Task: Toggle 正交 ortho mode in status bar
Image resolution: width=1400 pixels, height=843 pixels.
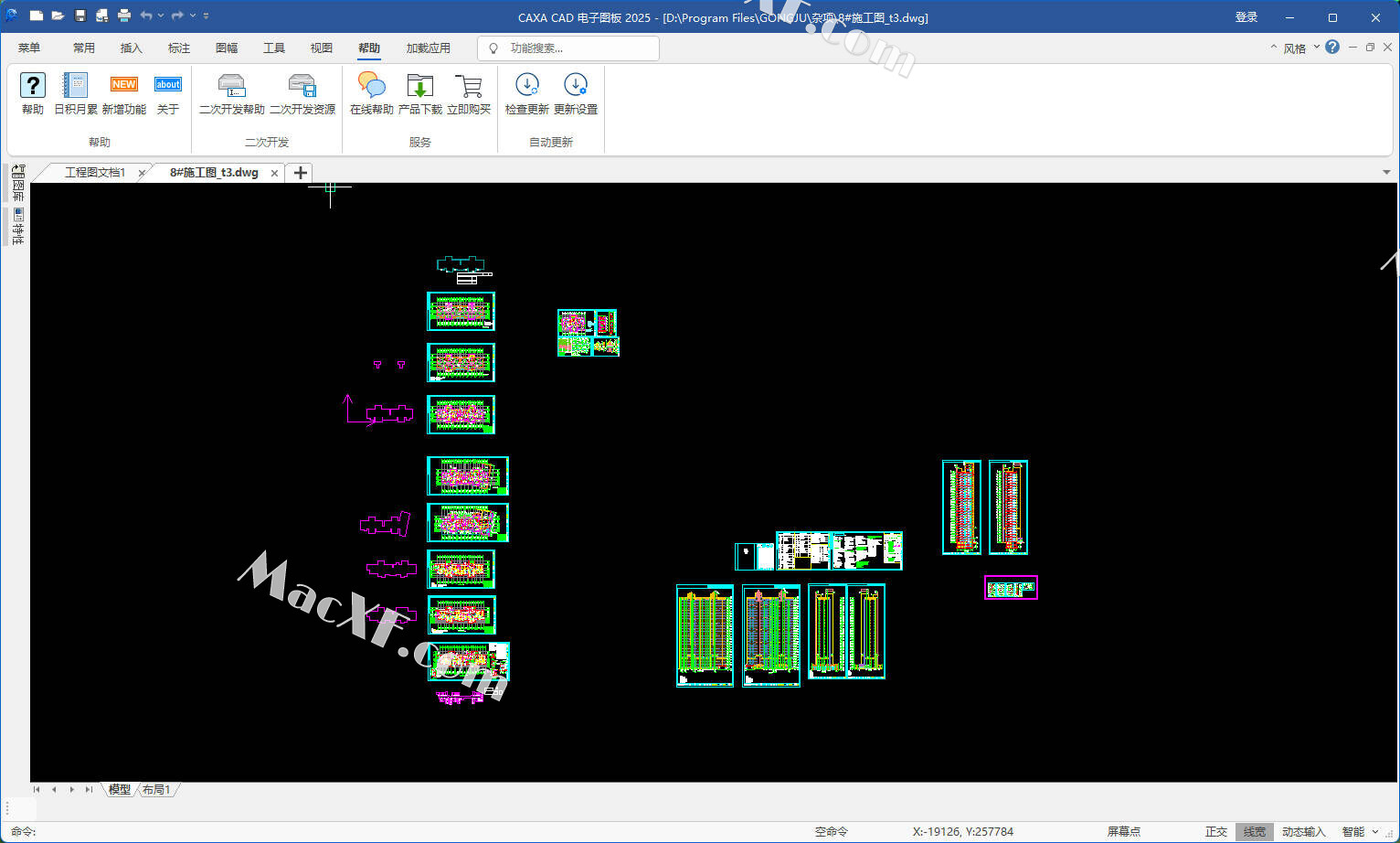Action: click(x=1216, y=832)
